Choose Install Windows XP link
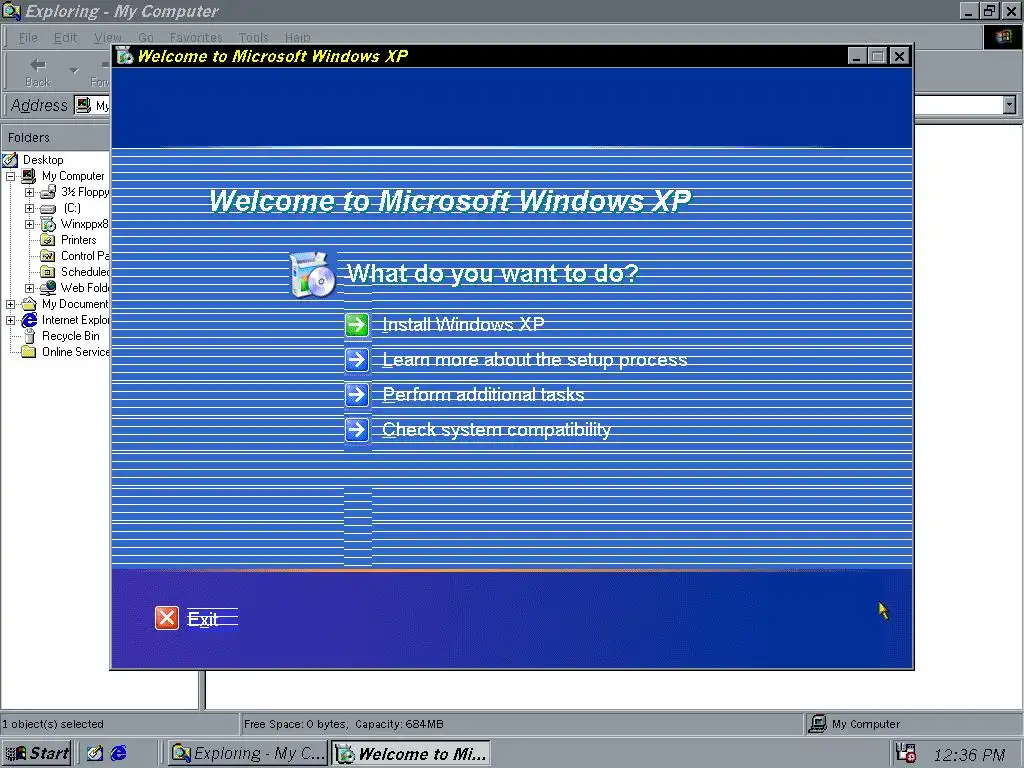This screenshot has height=768, width=1024. [463, 325]
